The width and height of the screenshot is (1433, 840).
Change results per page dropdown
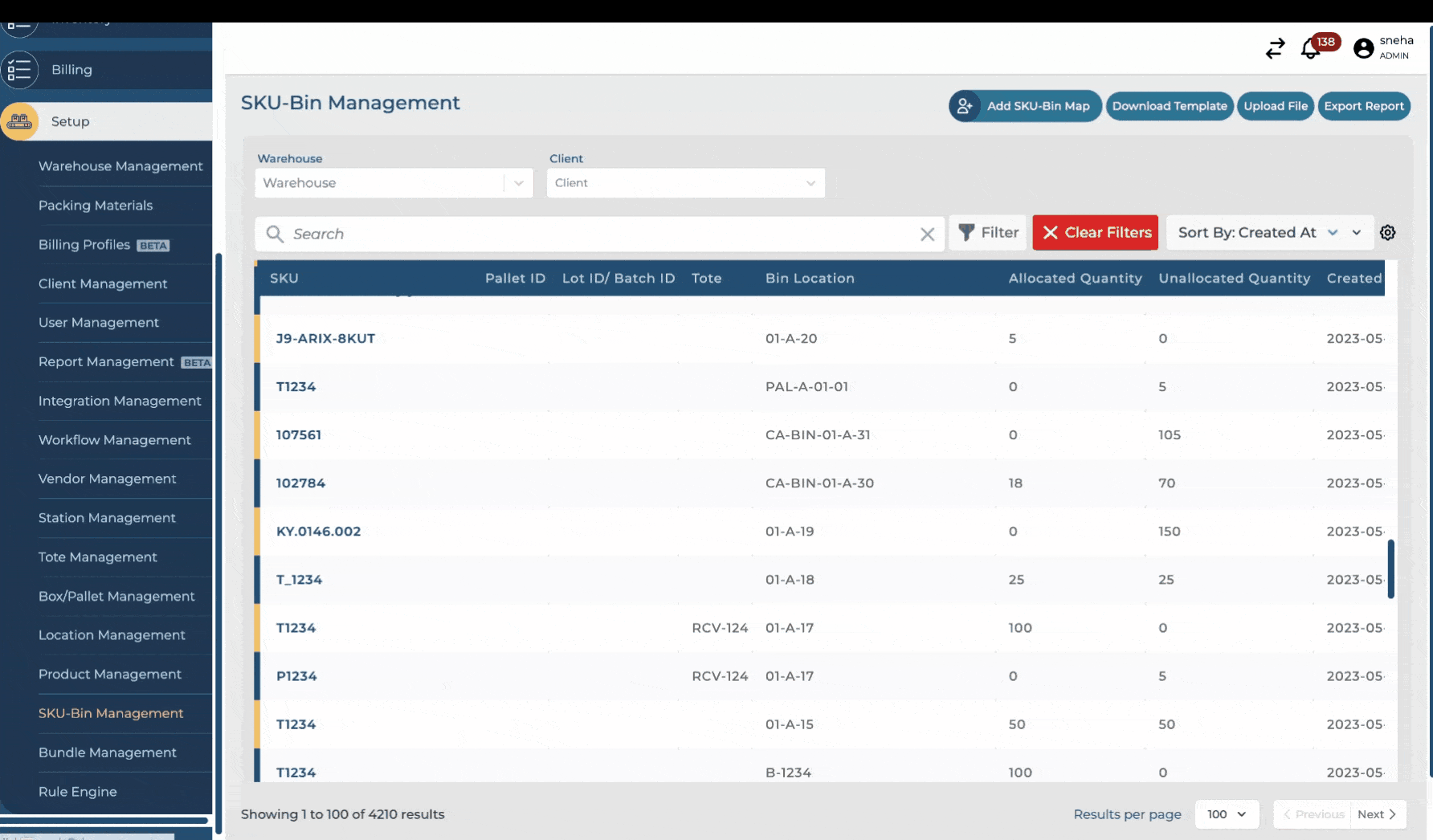click(1226, 814)
